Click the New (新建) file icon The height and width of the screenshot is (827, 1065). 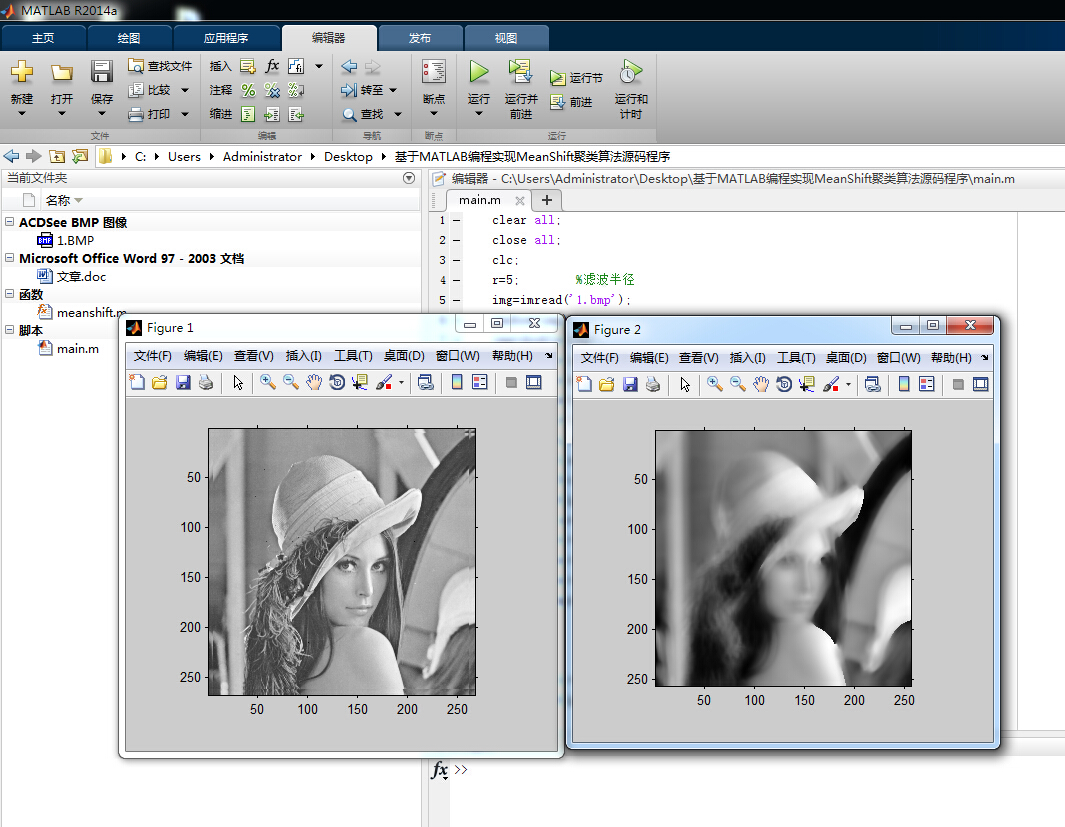click(22, 72)
